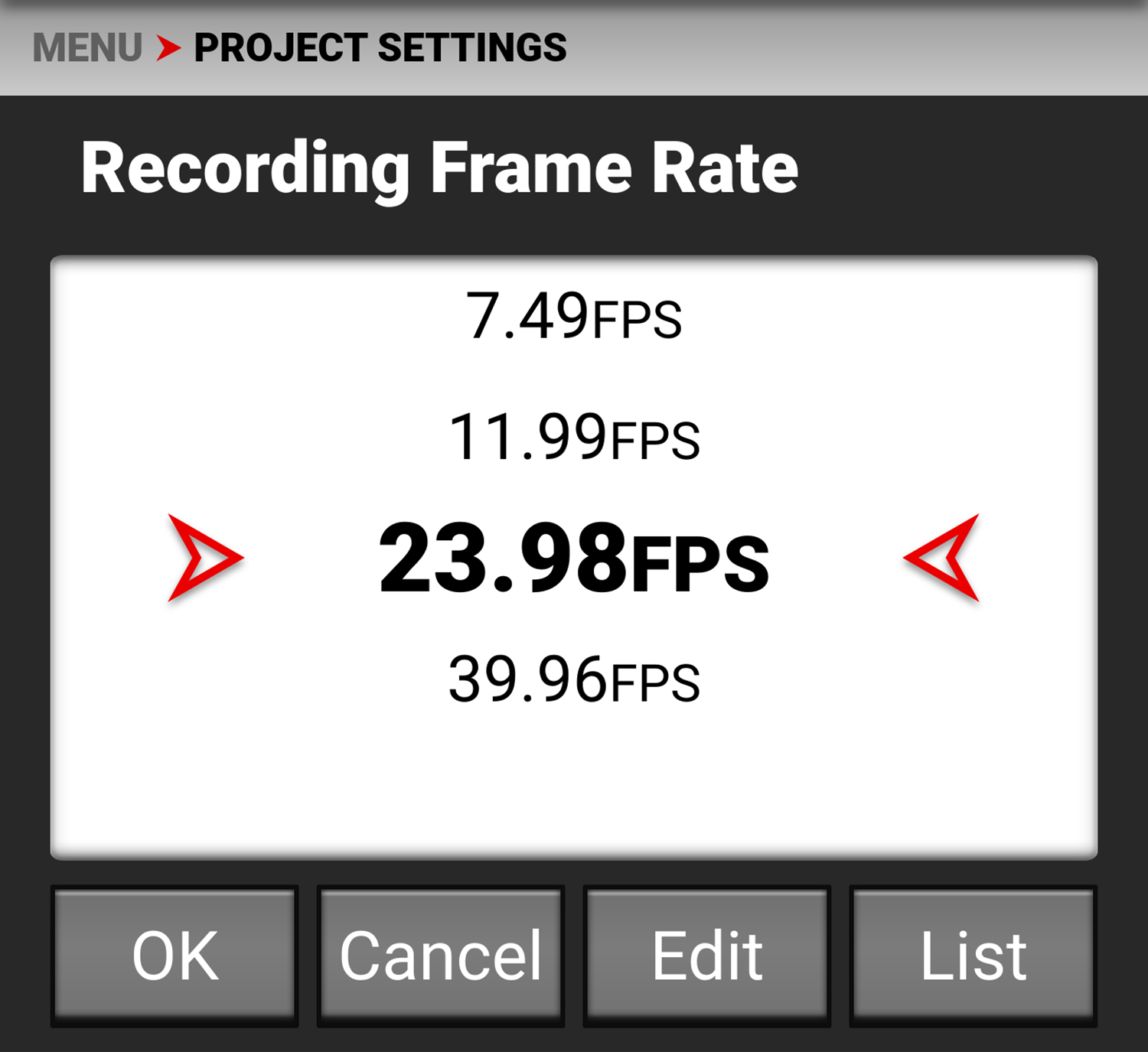Click white panel space right of 39.96FPS
Viewport: 1148px width, 1052px height.
click(880, 679)
